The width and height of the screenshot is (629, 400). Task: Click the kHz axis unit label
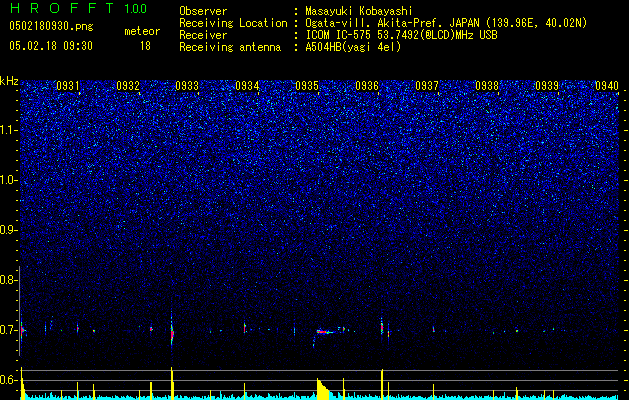(x=9, y=81)
